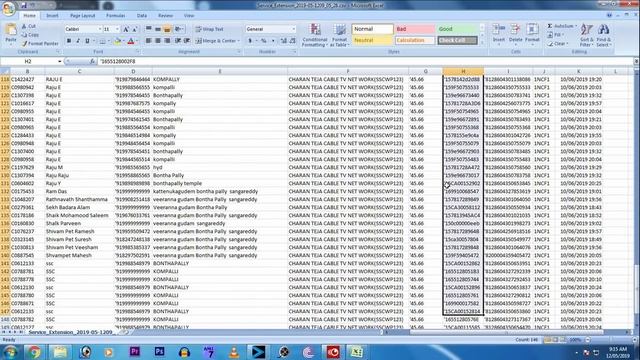
Task: Enable Wrap Text
Action: click(x=209, y=29)
